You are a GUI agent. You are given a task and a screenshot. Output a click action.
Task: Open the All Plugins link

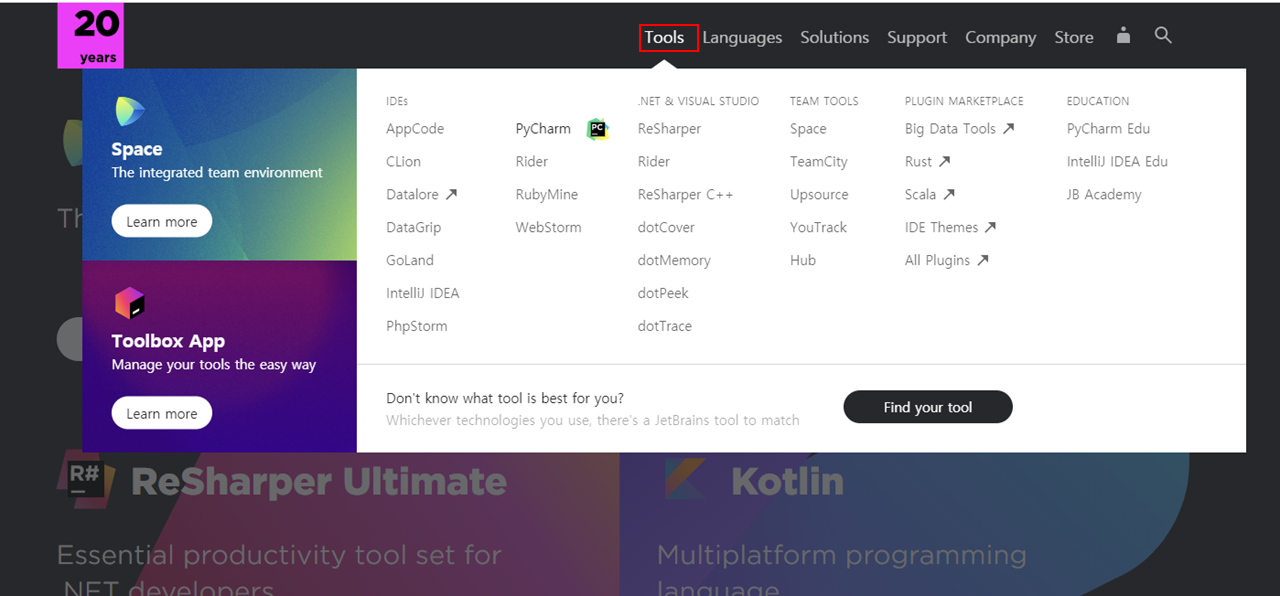(947, 260)
